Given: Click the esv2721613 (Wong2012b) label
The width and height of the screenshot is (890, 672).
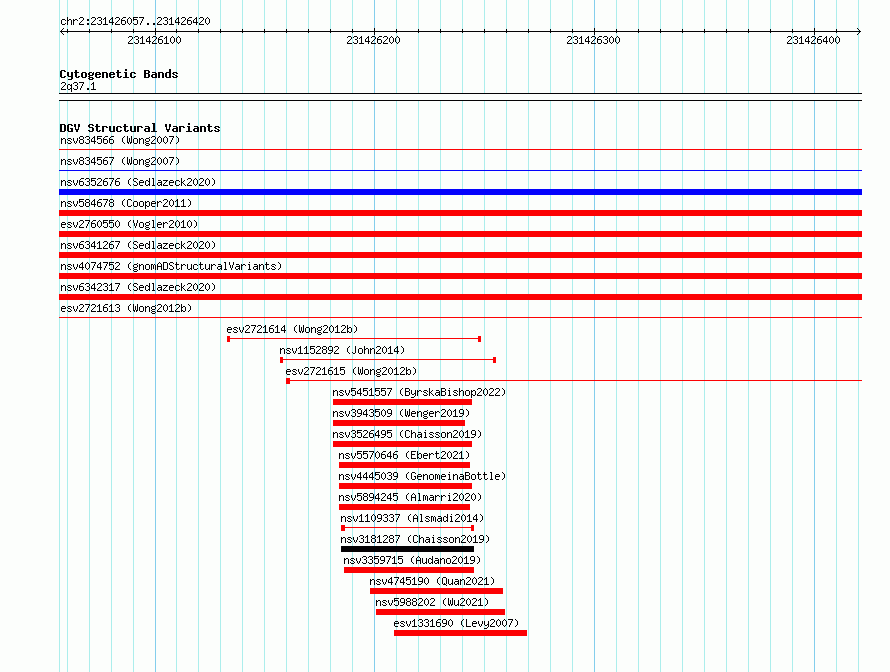Looking at the screenshot, I should coord(126,308).
